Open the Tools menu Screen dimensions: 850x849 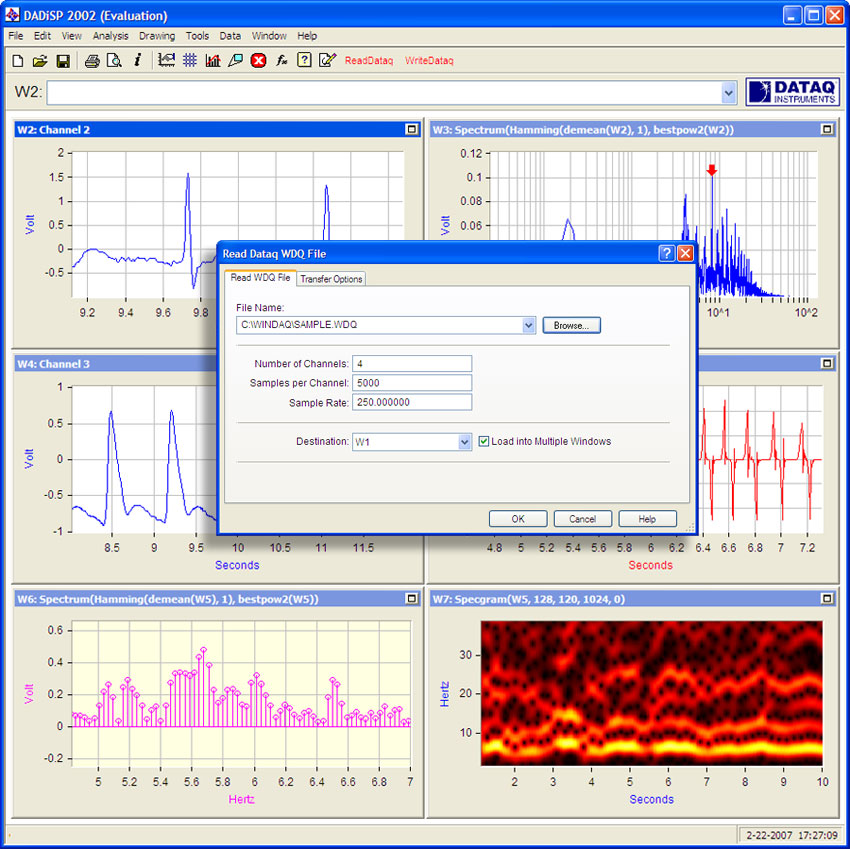click(x=197, y=36)
